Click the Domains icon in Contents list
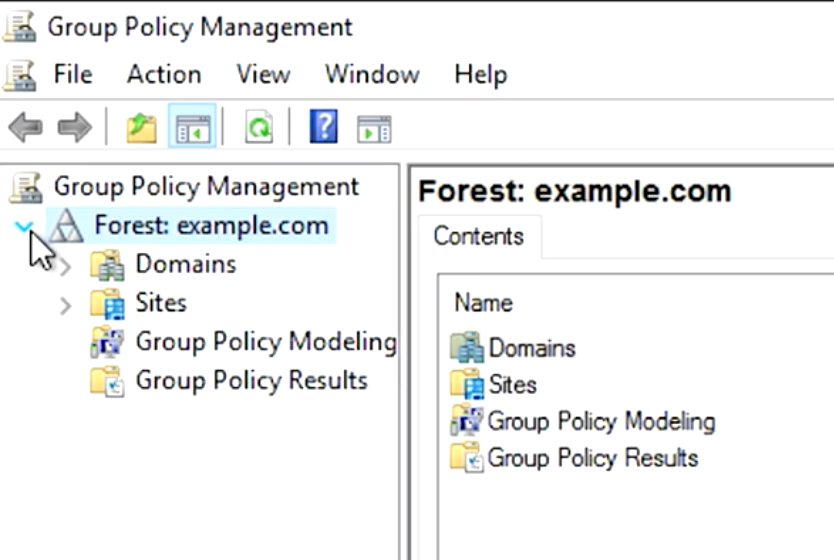834x560 pixels. click(466, 348)
